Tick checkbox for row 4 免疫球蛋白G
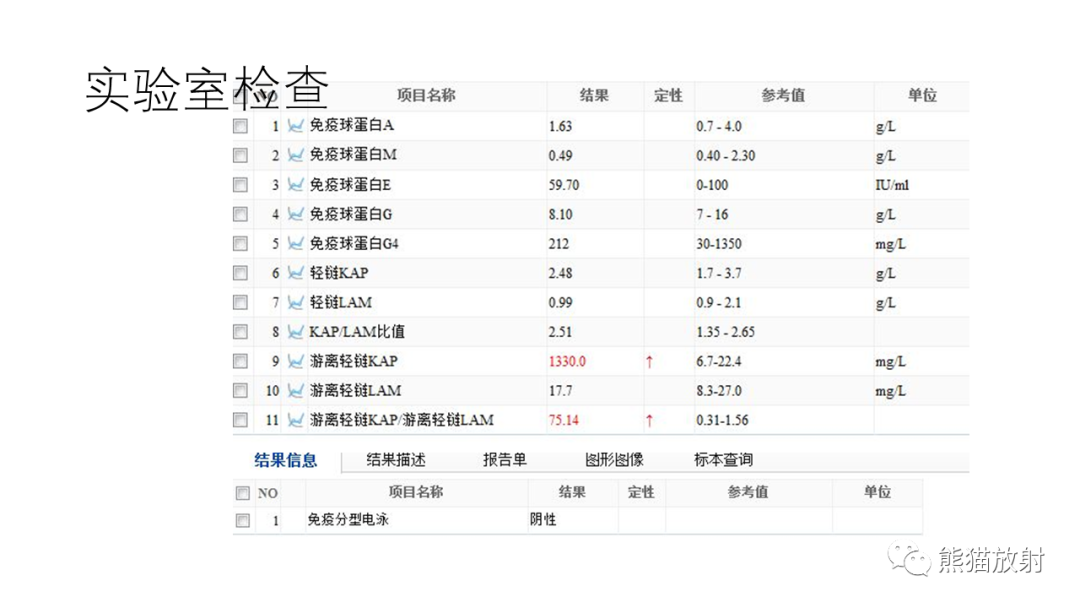The image size is (1080, 608). (x=240, y=214)
